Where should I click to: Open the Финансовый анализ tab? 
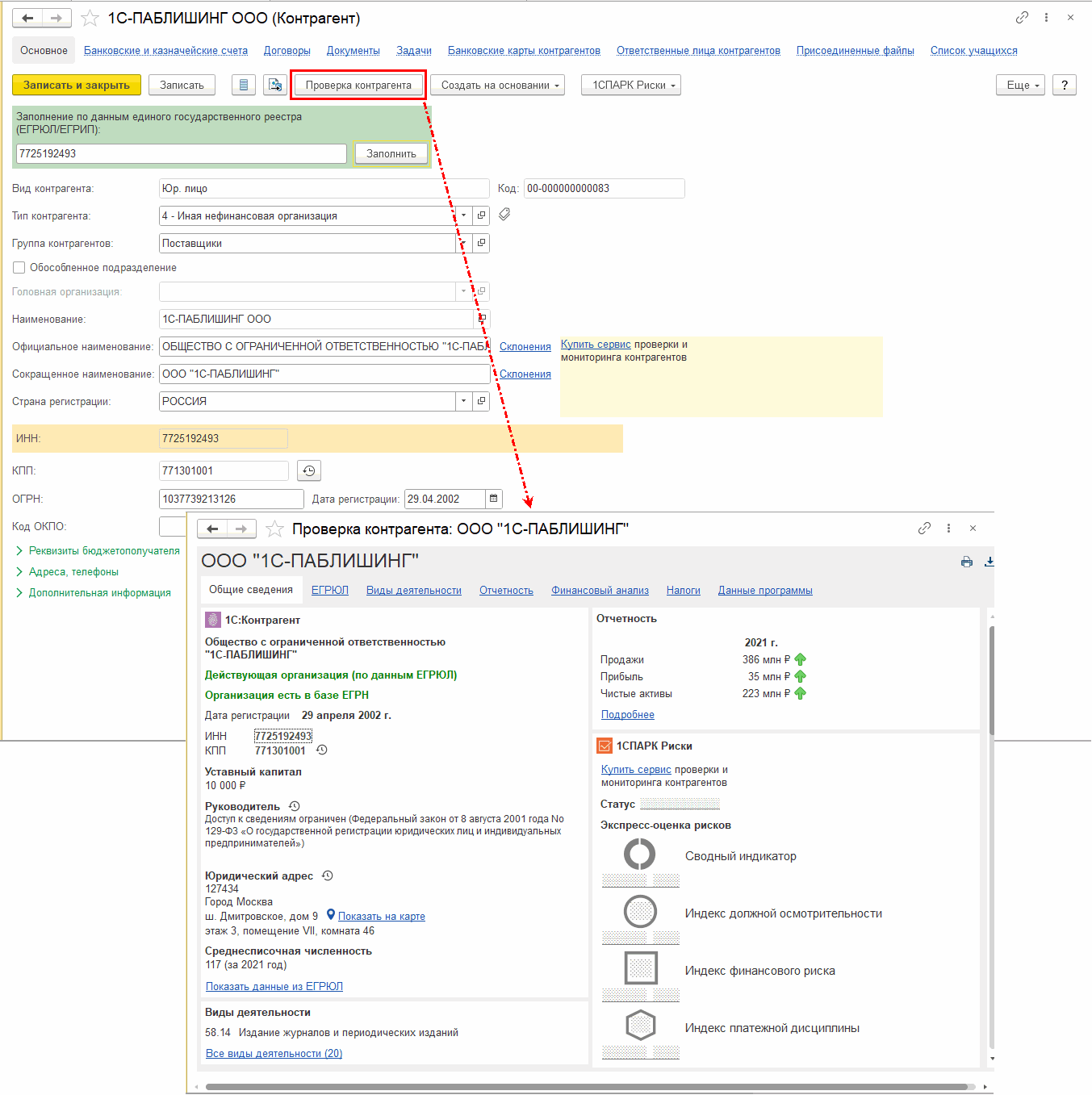click(600, 590)
